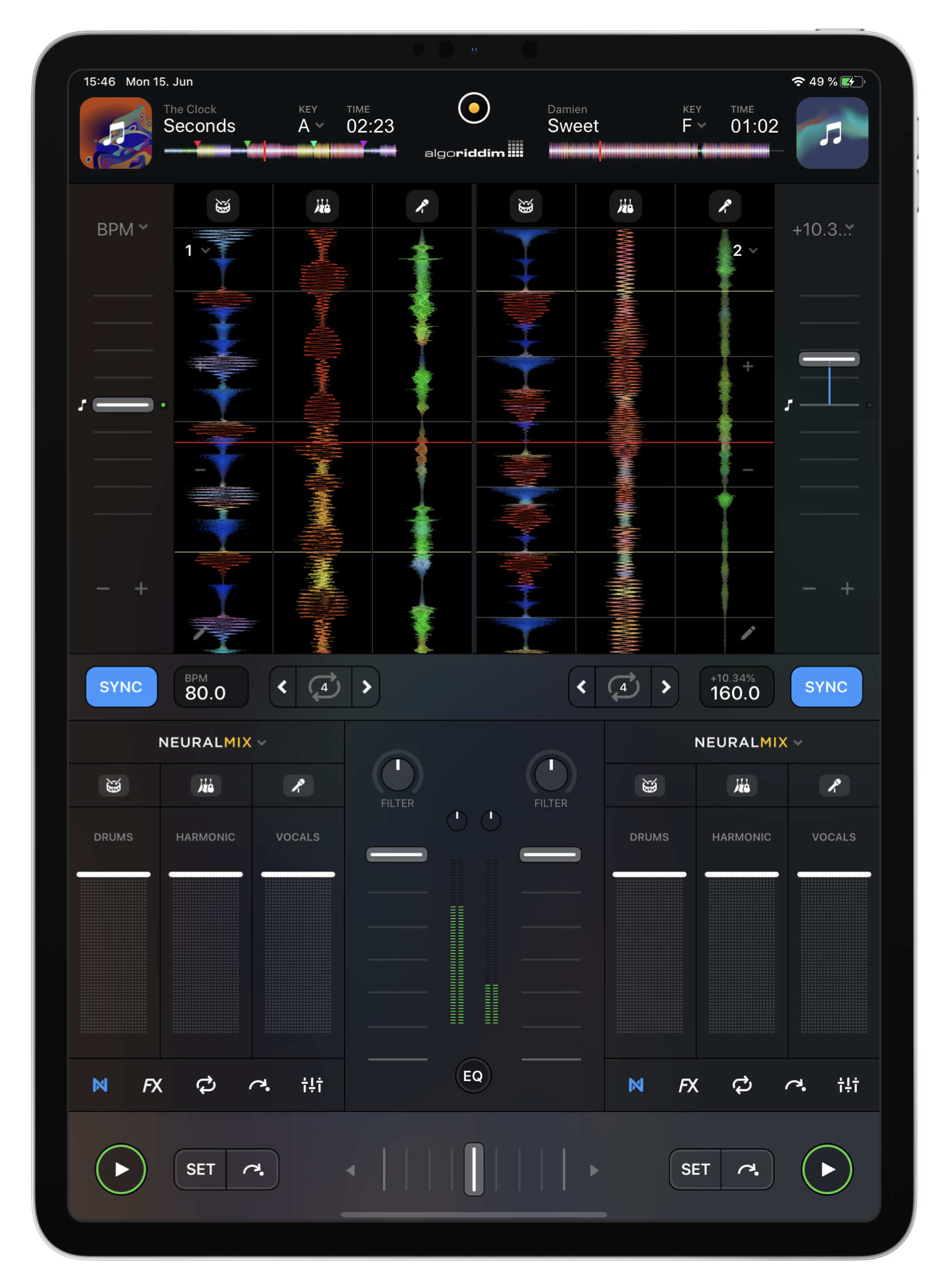The width and height of the screenshot is (951, 1288).
Task: Select left deck cue points tab icon
Action: point(258,1086)
